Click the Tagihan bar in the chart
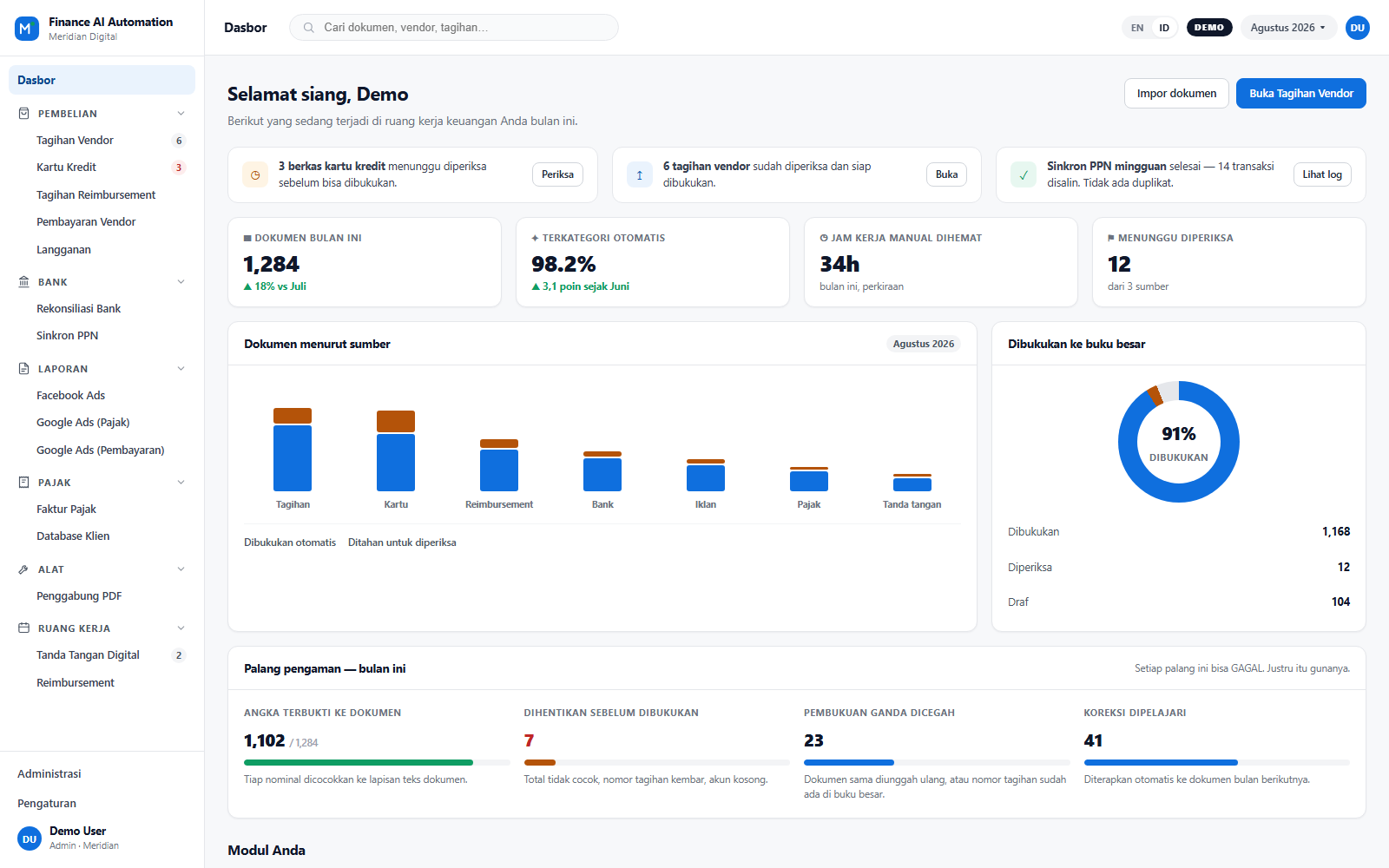 tap(293, 450)
